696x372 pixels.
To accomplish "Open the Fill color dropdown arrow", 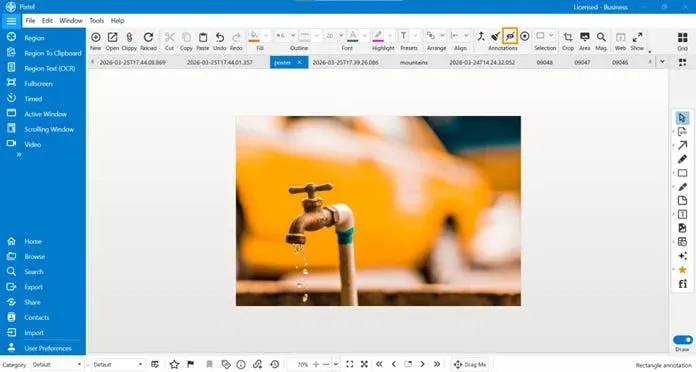I will coord(266,36).
